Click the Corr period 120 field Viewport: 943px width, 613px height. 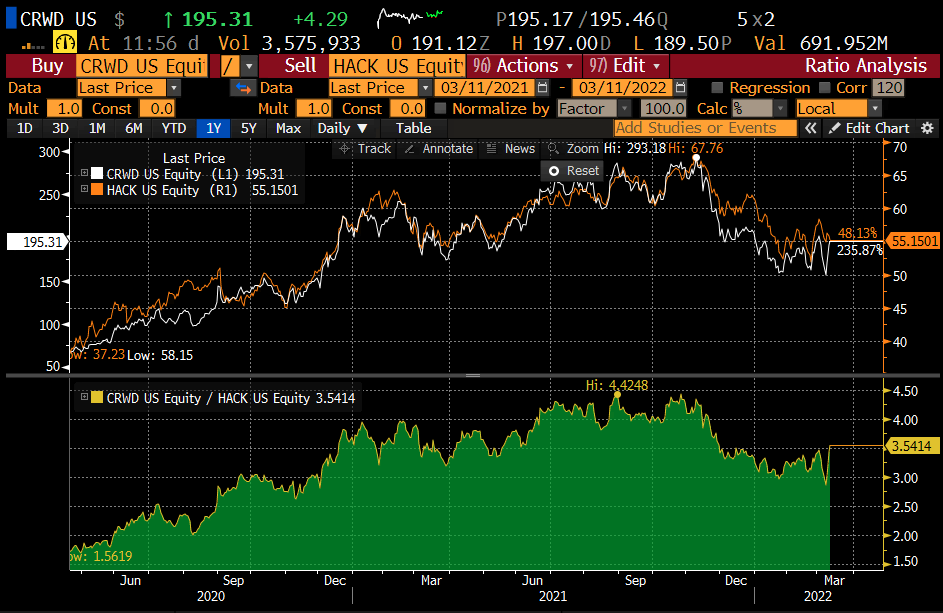(889, 88)
